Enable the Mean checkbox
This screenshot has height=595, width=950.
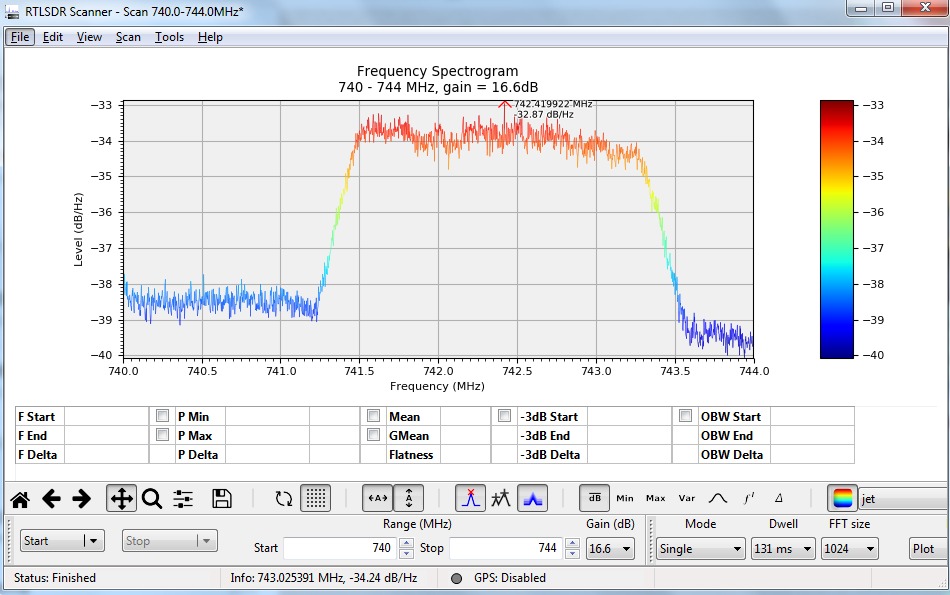point(373,416)
